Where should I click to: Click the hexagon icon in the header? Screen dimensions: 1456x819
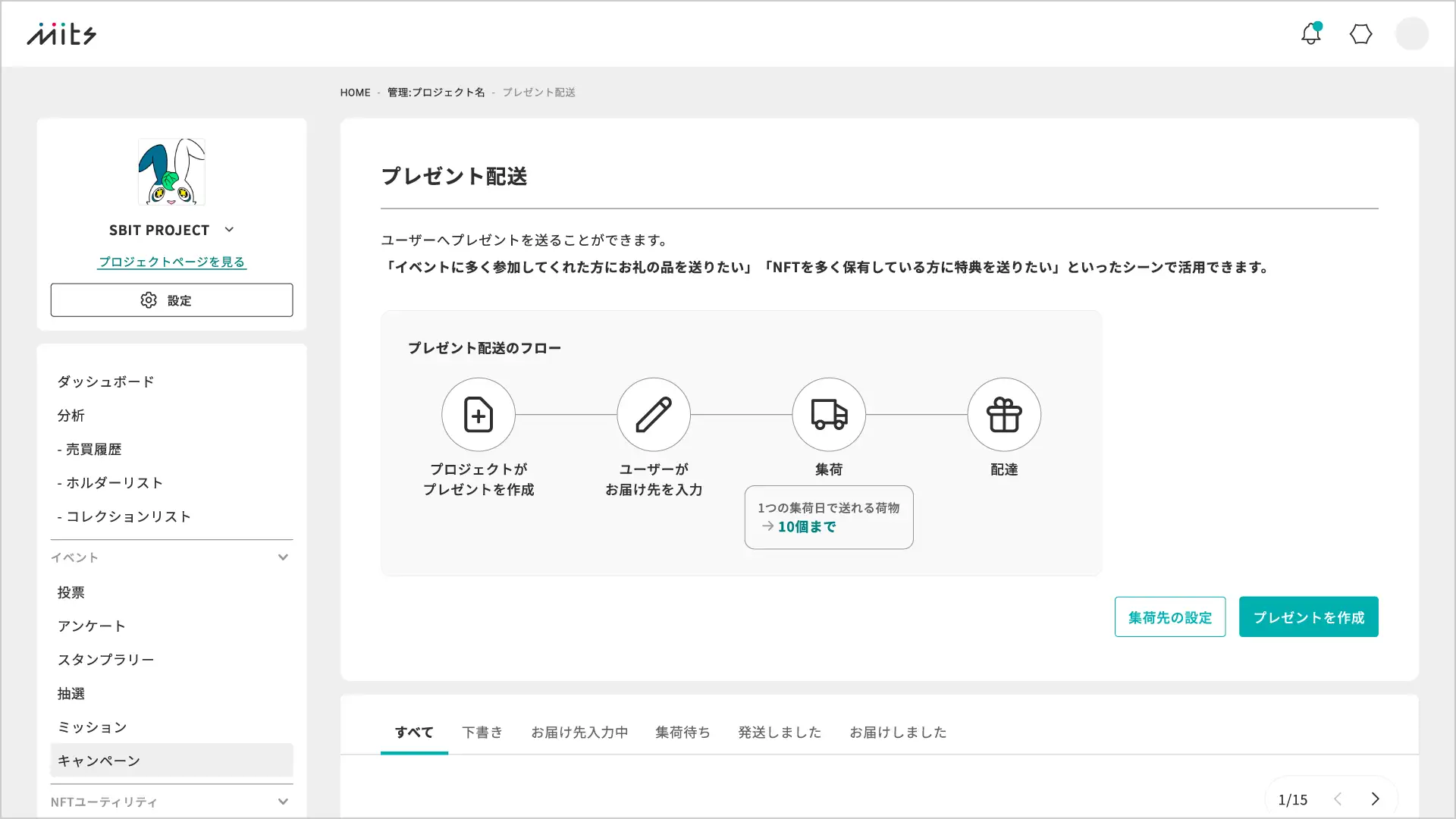1360,34
